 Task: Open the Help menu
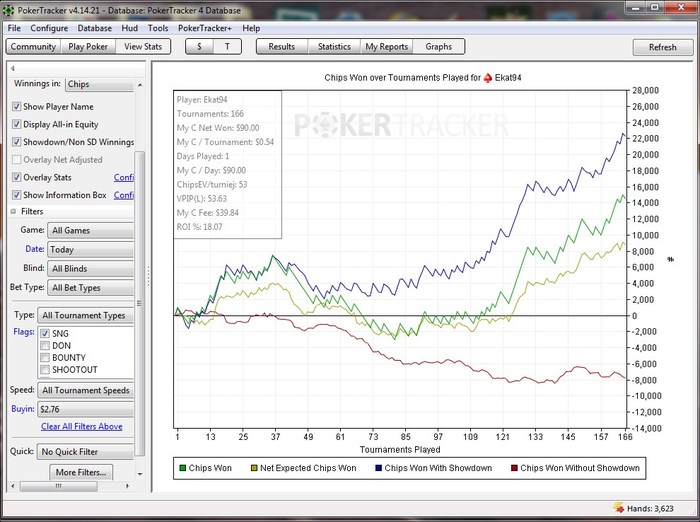click(x=251, y=28)
